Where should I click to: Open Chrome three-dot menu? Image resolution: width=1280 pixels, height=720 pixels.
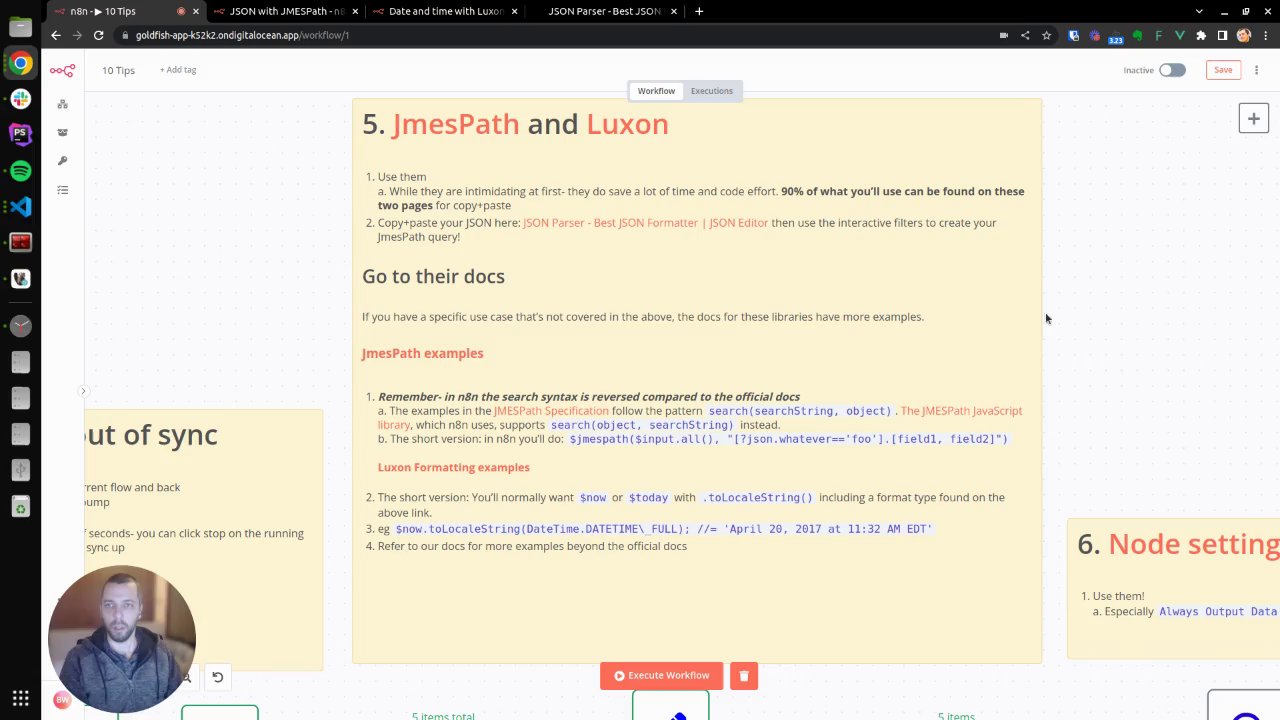1264,35
